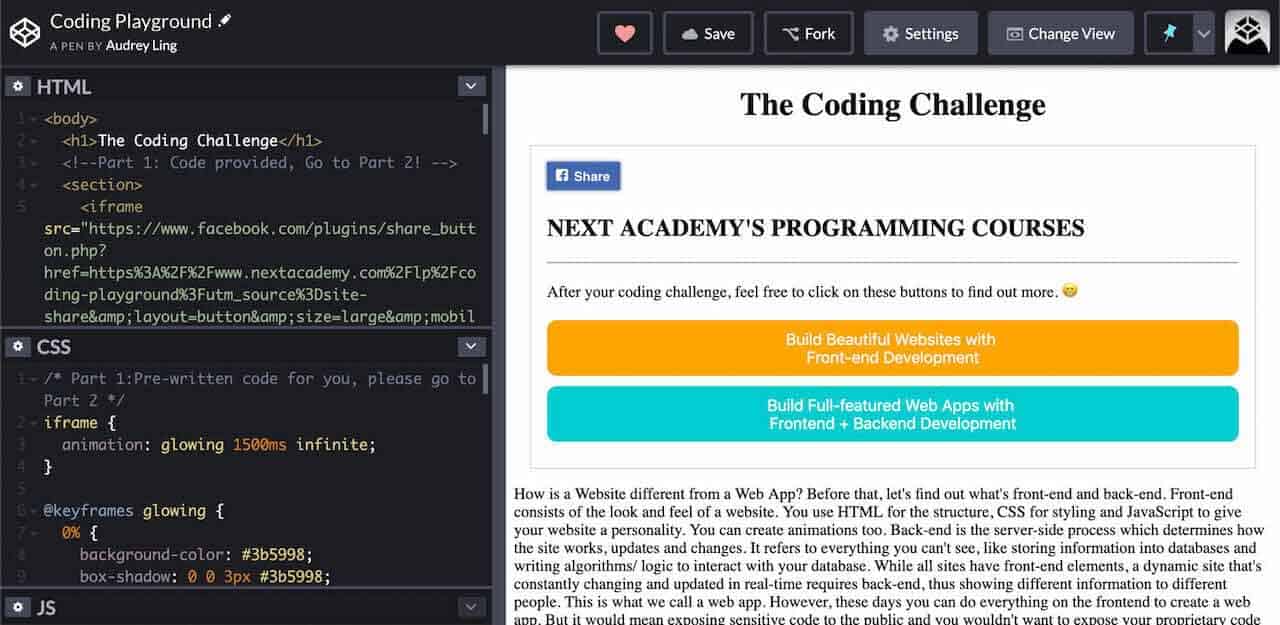Screen dimensions: 1280x625
Task: Fork this pen
Action: tap(808, 33)
